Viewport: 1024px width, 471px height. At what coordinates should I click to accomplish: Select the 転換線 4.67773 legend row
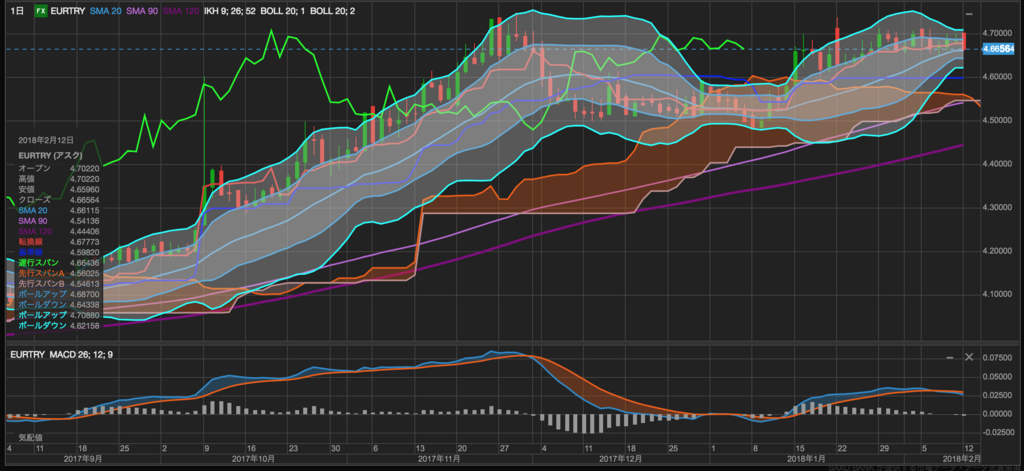click(59, 242)
